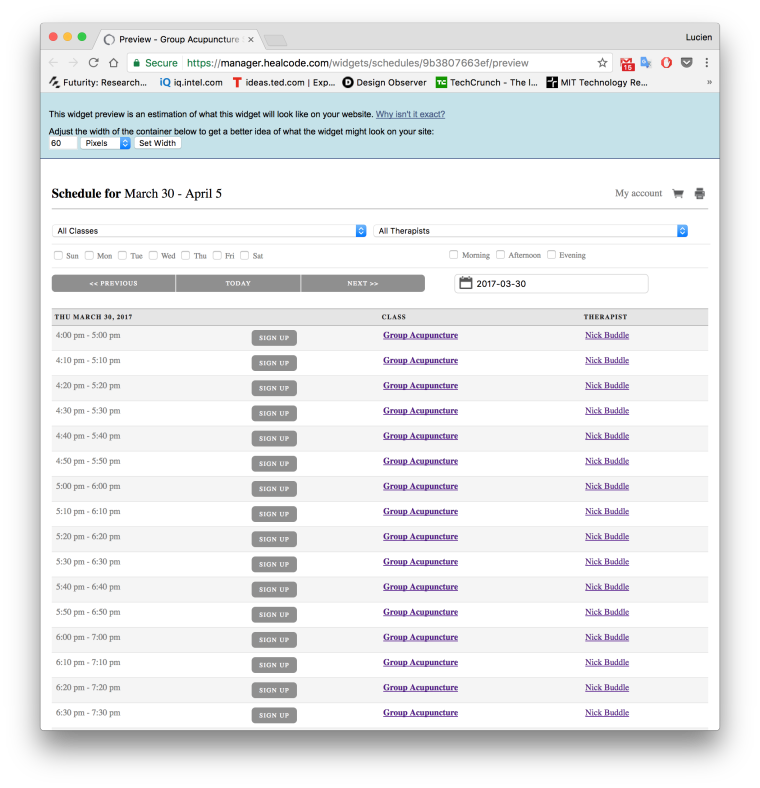Check the Sun day filter checkbox
Image resolution: width=760 pixels, height=788 pixels.
[x=58, y=256]
